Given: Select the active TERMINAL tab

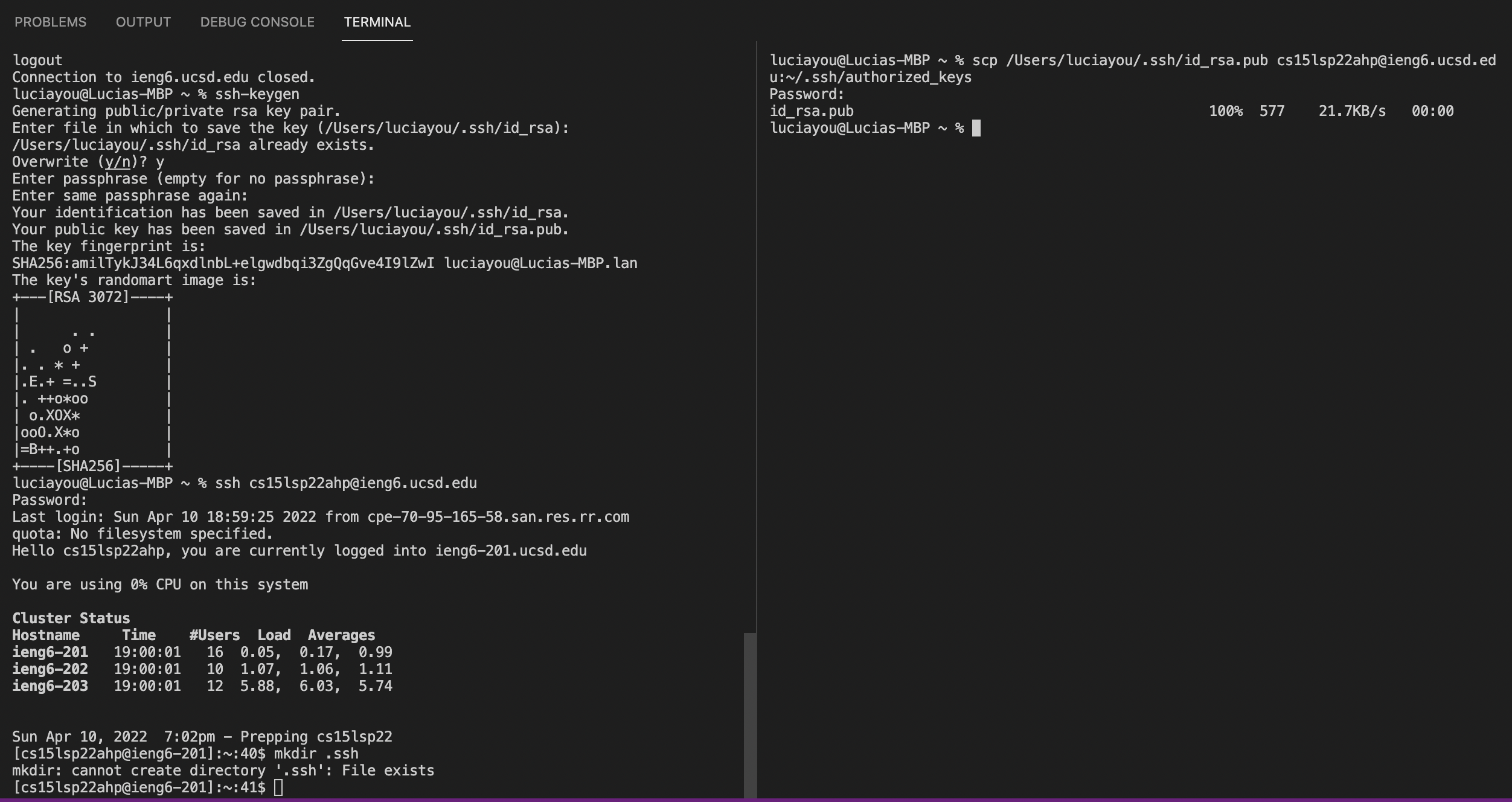Looking at the screenshot, I should point(377,22).
